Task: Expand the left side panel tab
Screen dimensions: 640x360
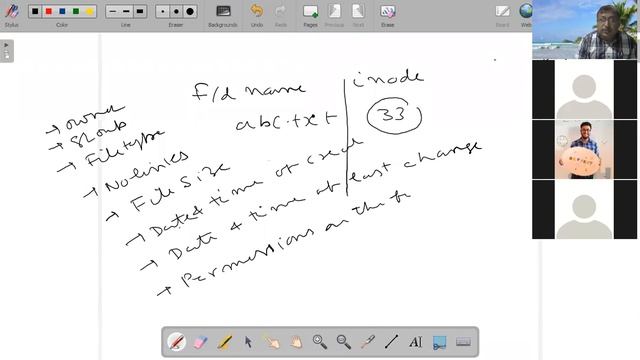Action: pos(7,51)
